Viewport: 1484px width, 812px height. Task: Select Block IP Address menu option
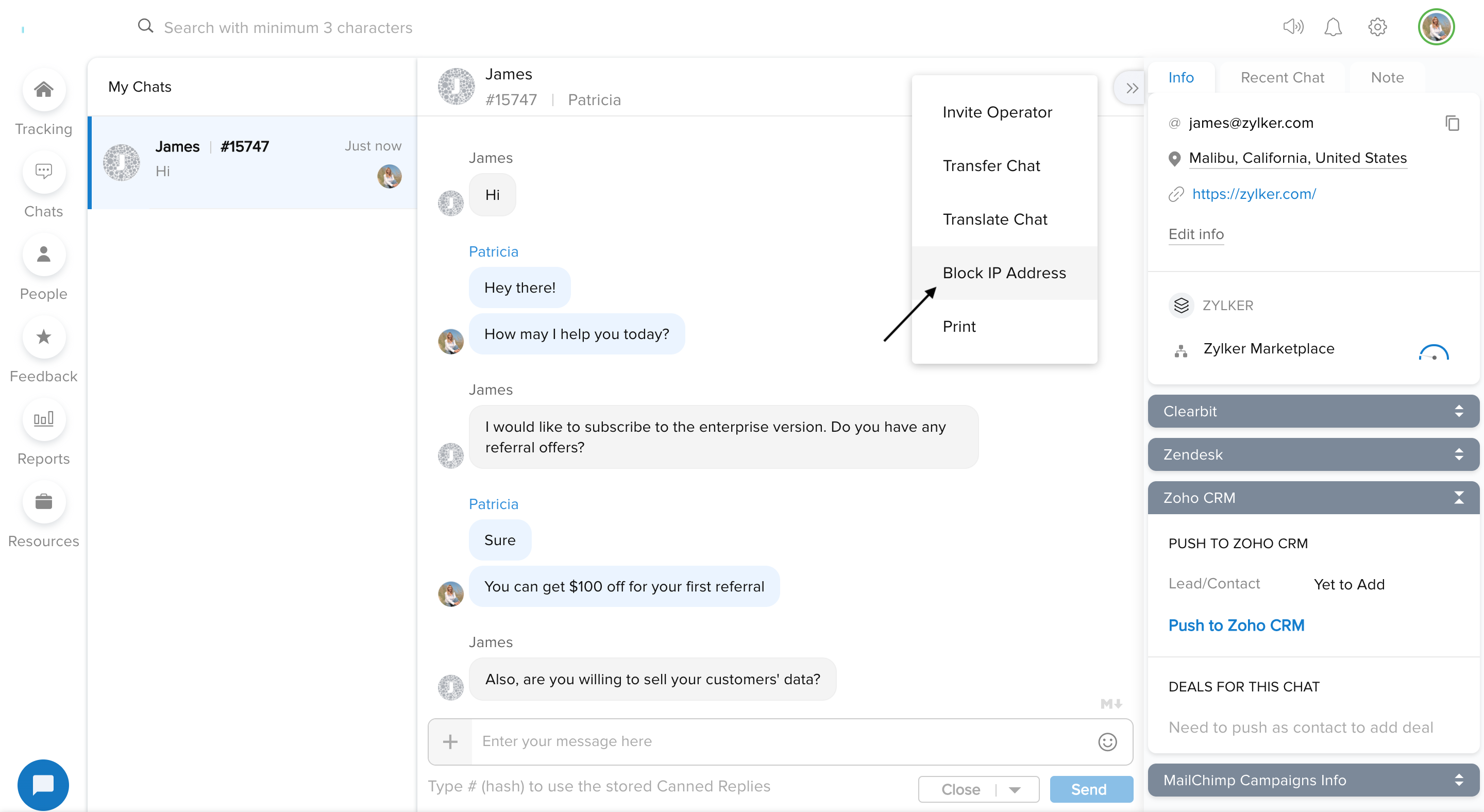pos(1004,273)
